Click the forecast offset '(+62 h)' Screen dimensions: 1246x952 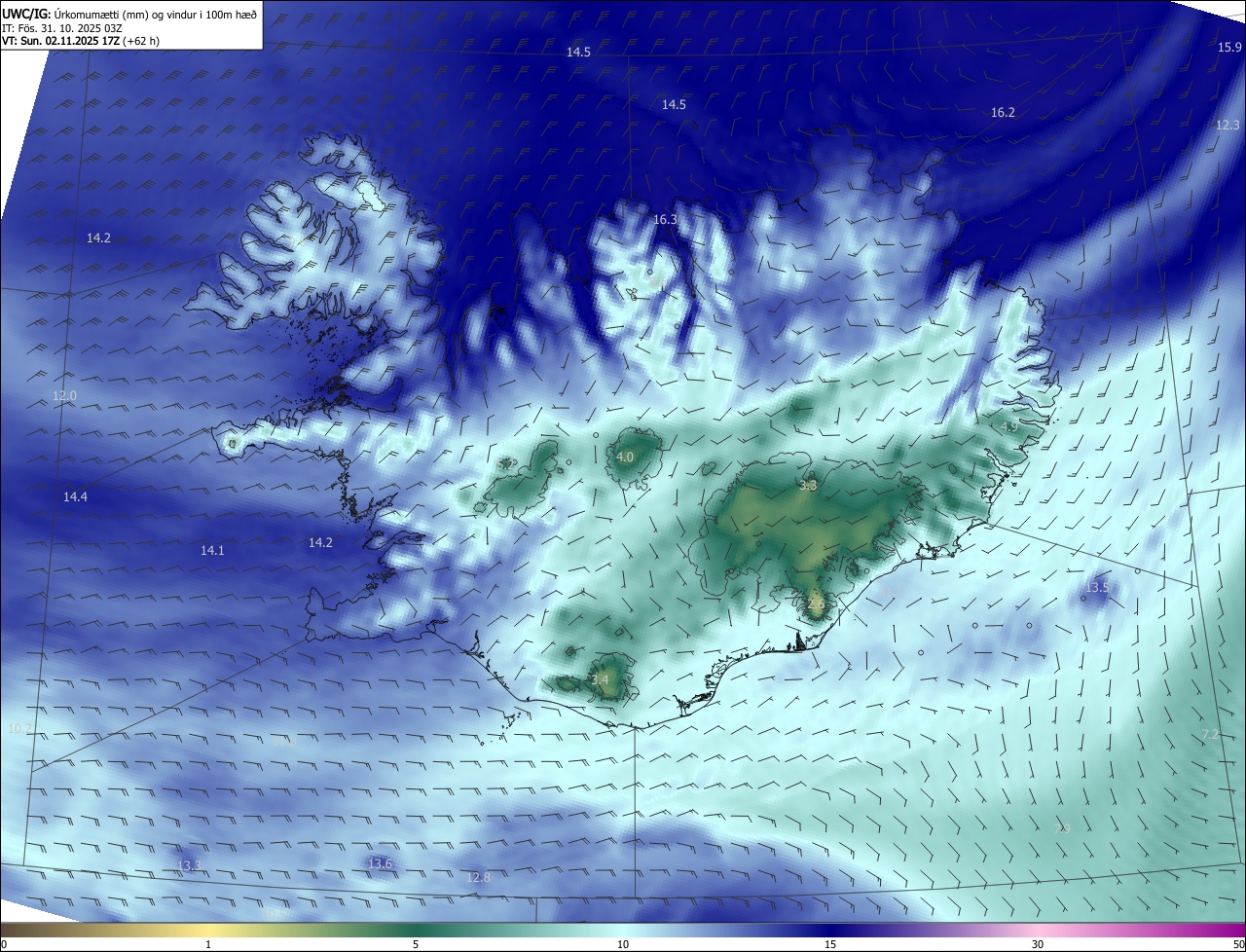[x=141, y=41]
